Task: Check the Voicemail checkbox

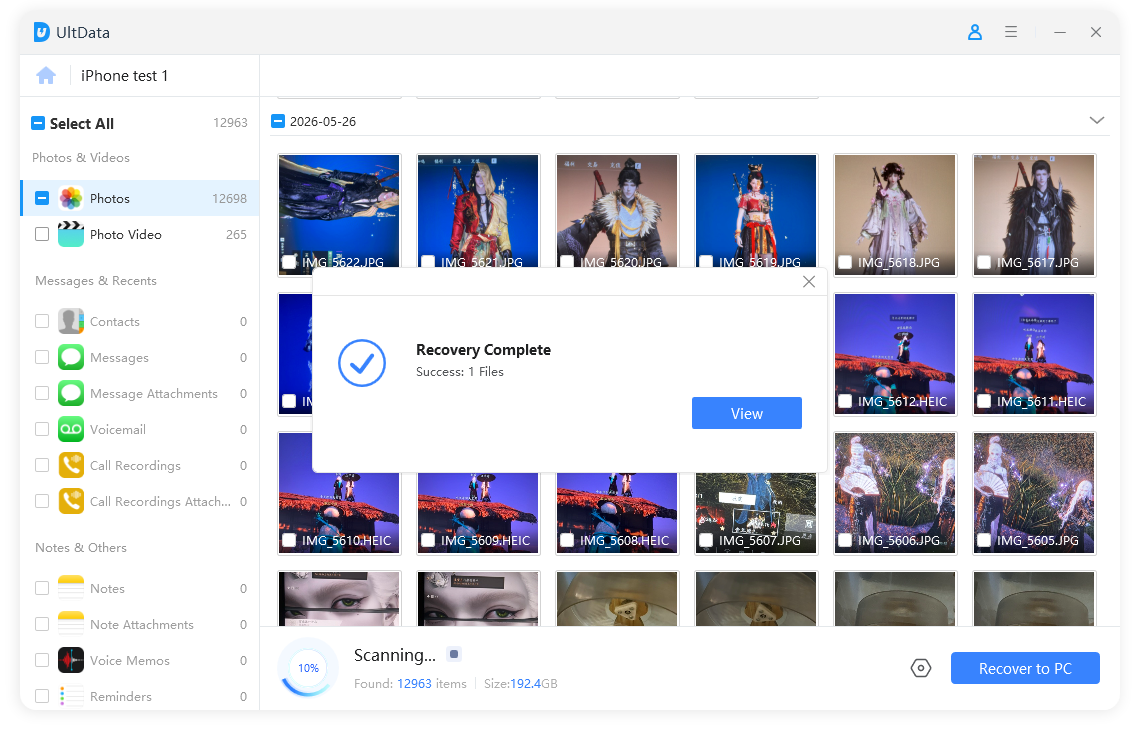Action: [42, 429]
